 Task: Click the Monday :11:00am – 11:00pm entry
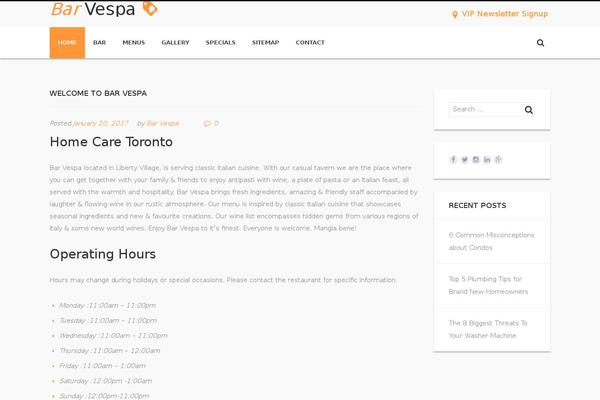108,305
